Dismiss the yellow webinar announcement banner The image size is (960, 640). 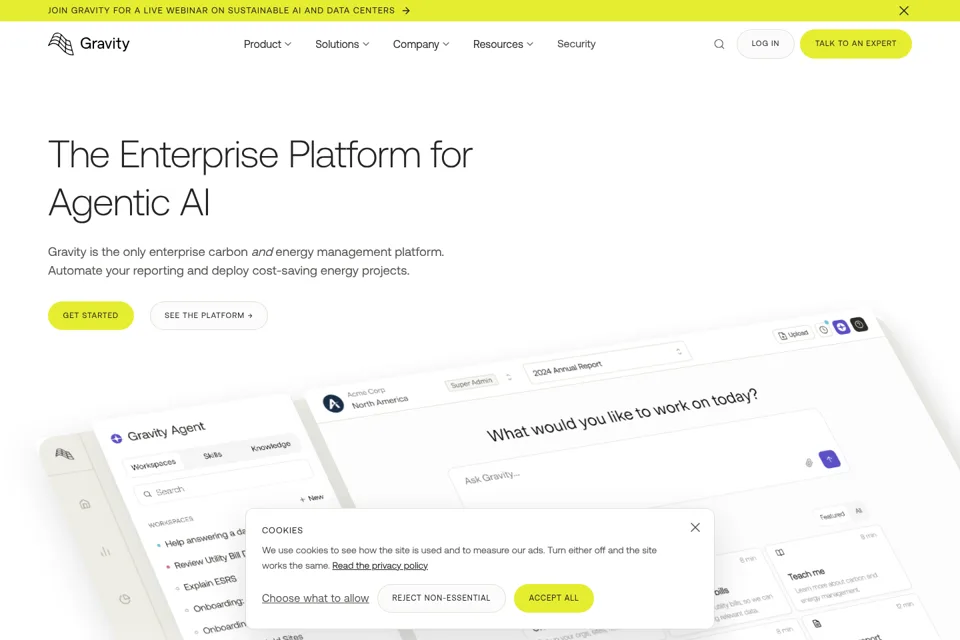click(904, 10)
